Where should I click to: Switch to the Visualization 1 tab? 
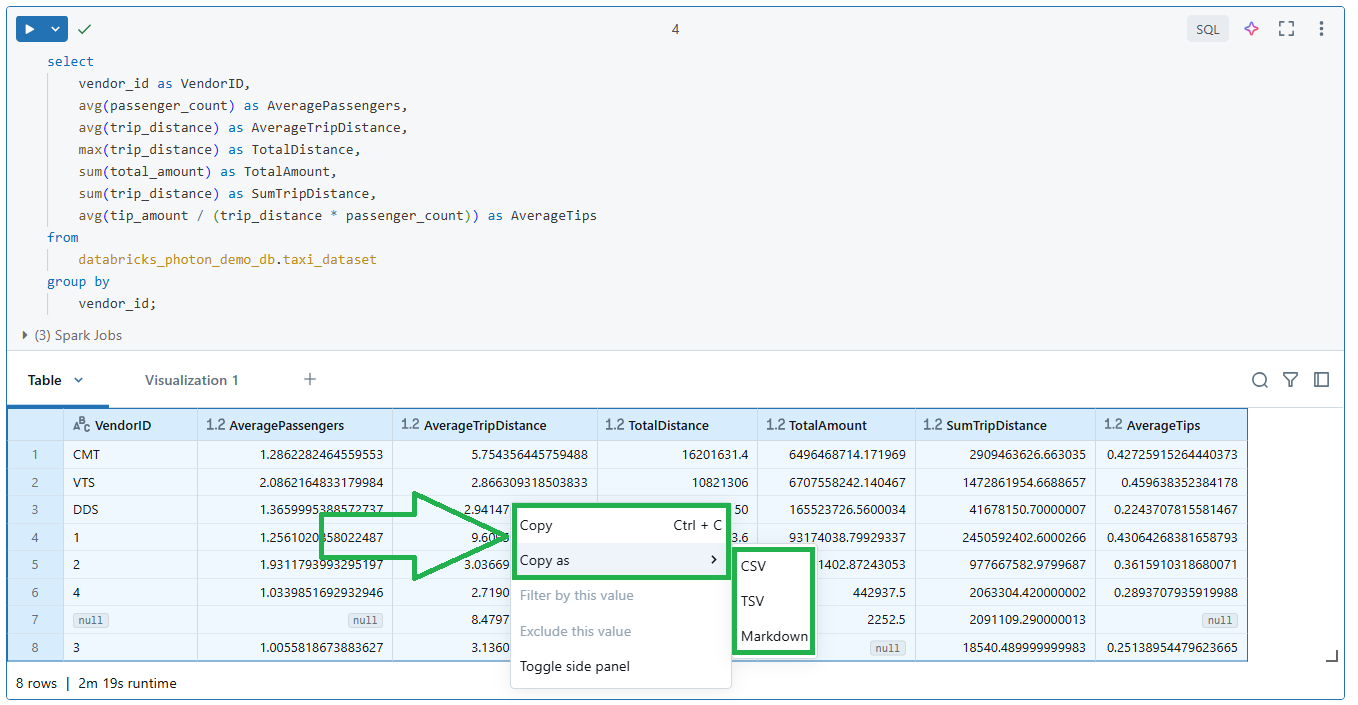[191, 380]
